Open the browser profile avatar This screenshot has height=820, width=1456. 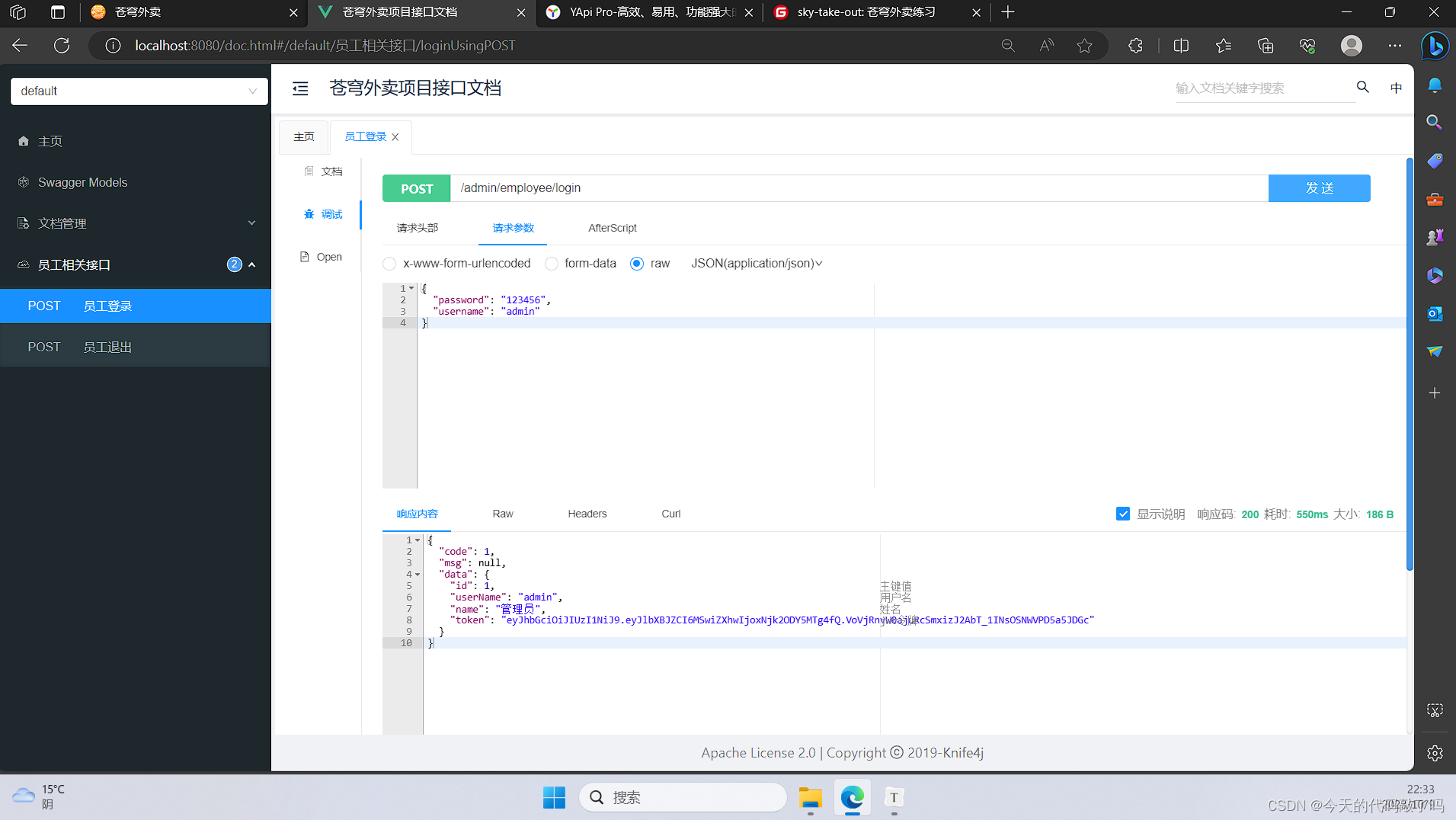coord(1352,46)
